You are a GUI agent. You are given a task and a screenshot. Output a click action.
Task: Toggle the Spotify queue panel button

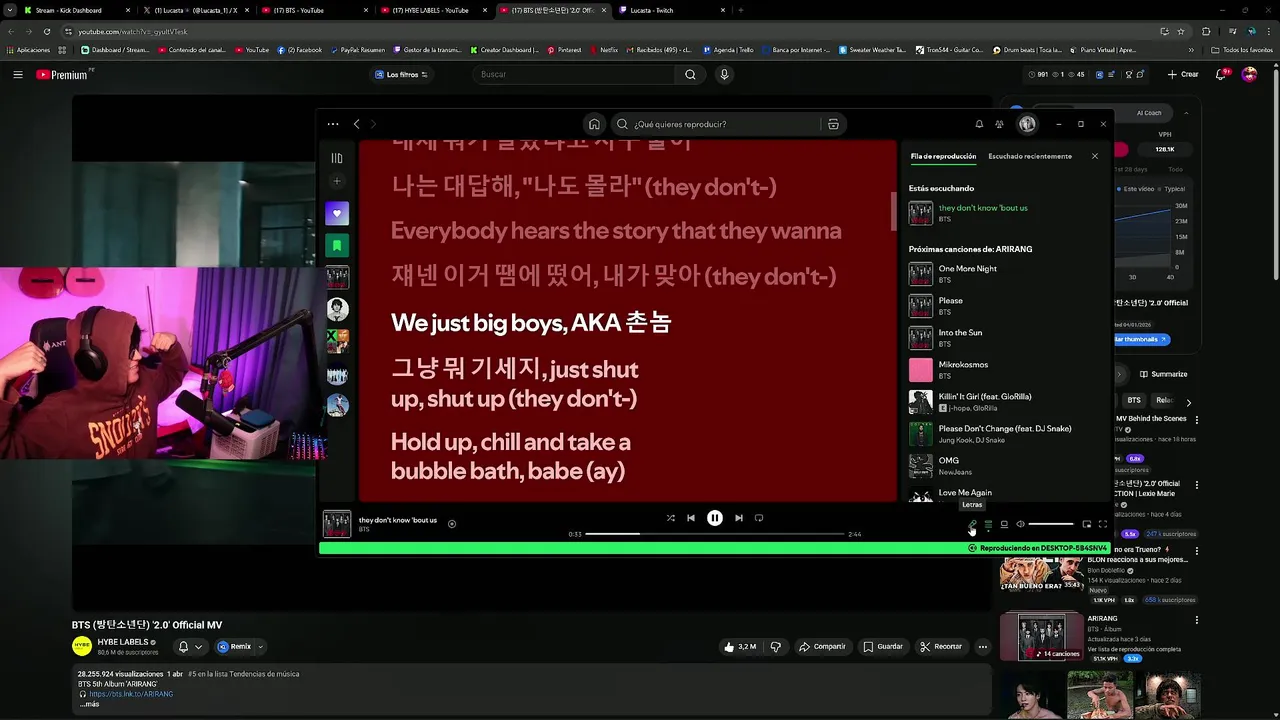click(x=988, y=524)
